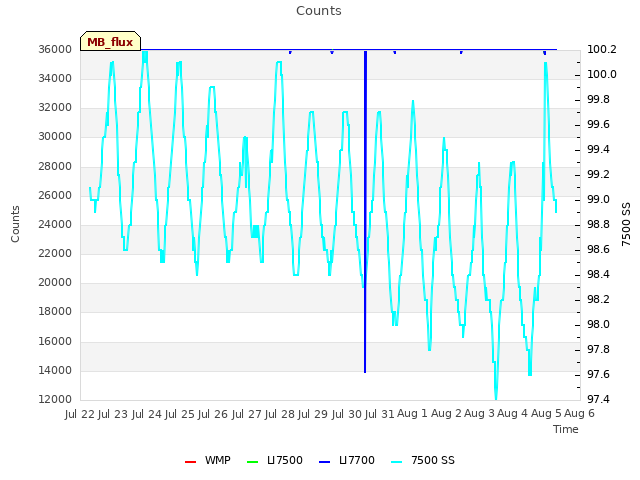Click the 30000 y-axis tick label
The width and height of the screenshot is (640, 480).
point(55,137)
